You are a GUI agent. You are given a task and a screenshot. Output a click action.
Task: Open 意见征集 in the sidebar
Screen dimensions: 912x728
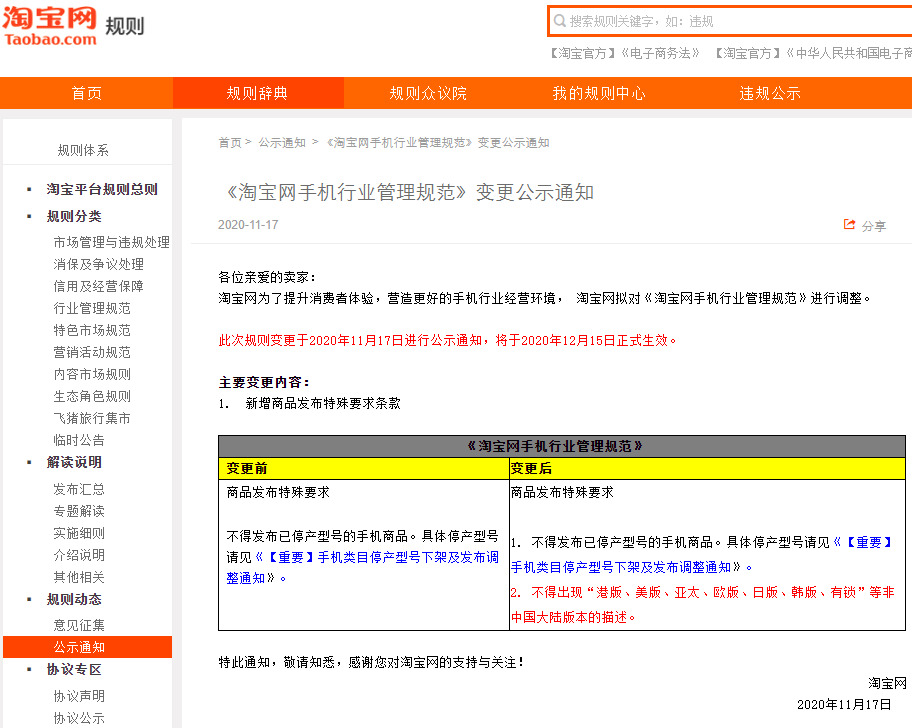(x=79, y=625)
